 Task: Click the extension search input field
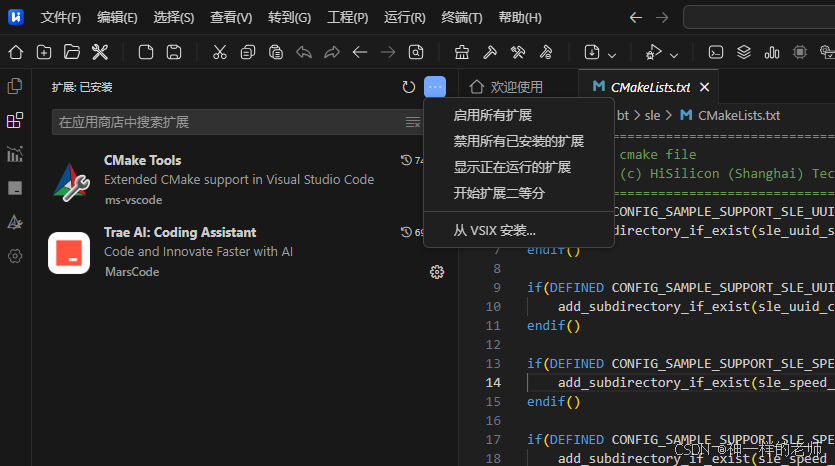[x=238, y=122]
